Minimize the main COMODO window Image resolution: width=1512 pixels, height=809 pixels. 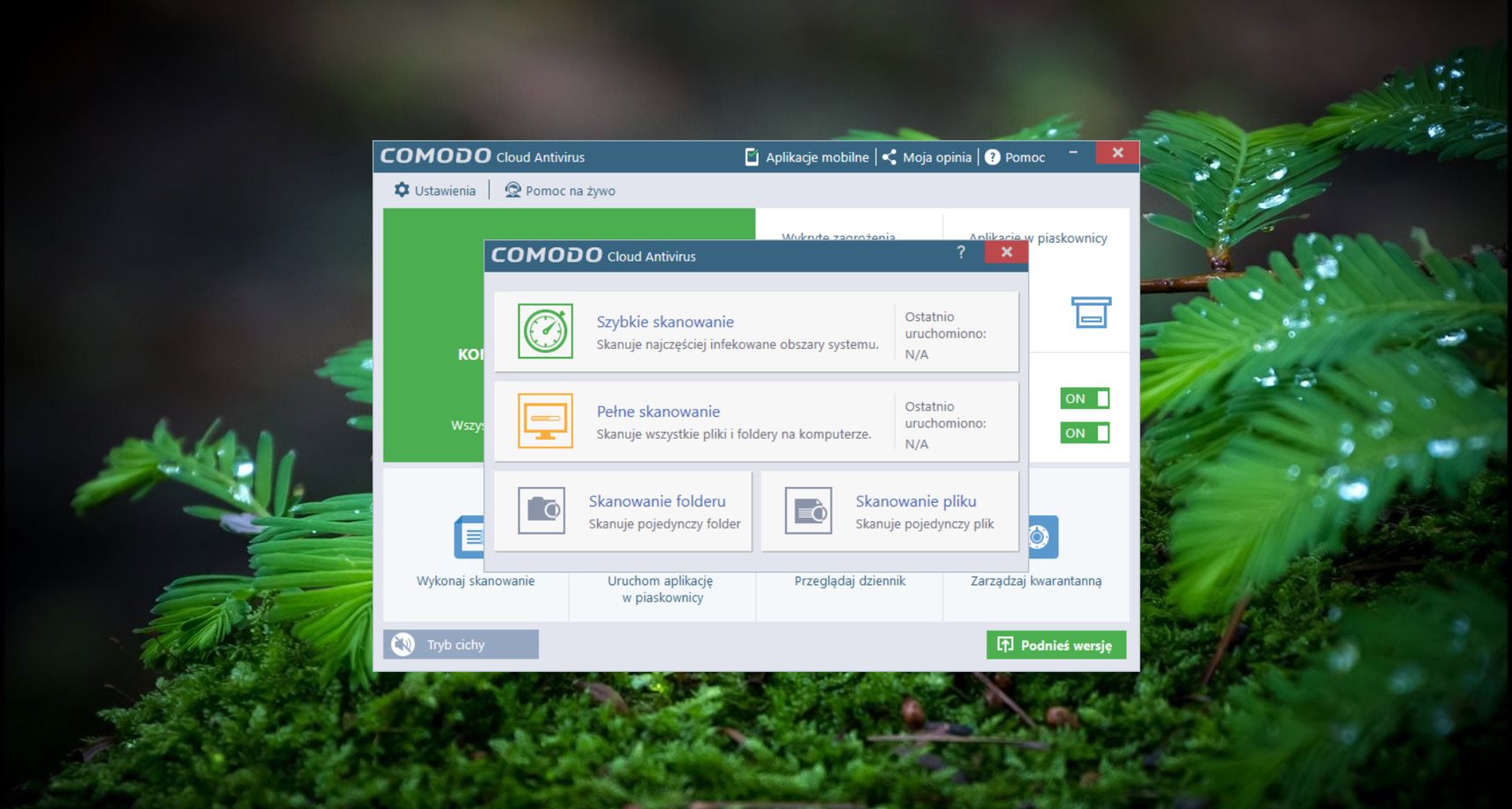tap(1073, 153)
